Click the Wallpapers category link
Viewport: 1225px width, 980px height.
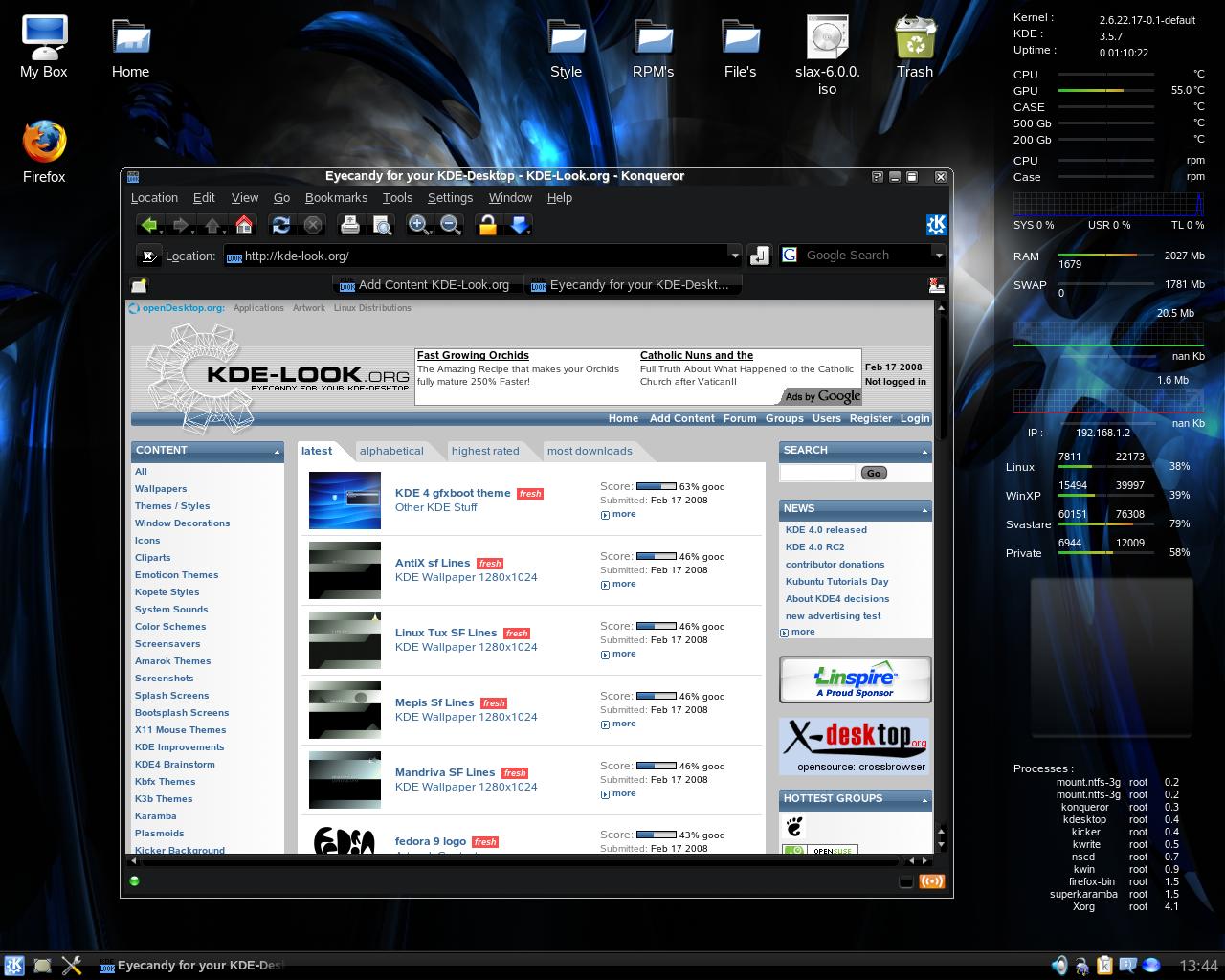(161, 489)
